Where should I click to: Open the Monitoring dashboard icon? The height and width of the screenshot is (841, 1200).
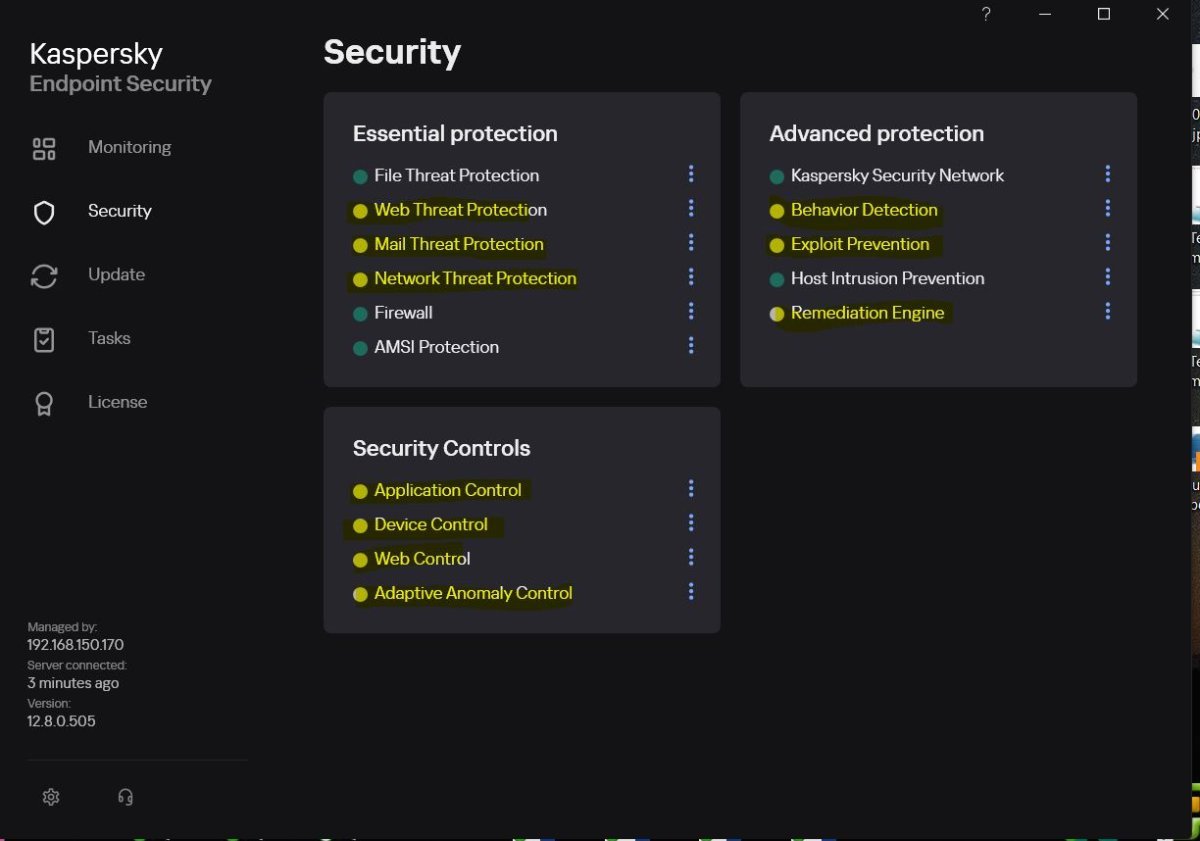pos(44,149)
